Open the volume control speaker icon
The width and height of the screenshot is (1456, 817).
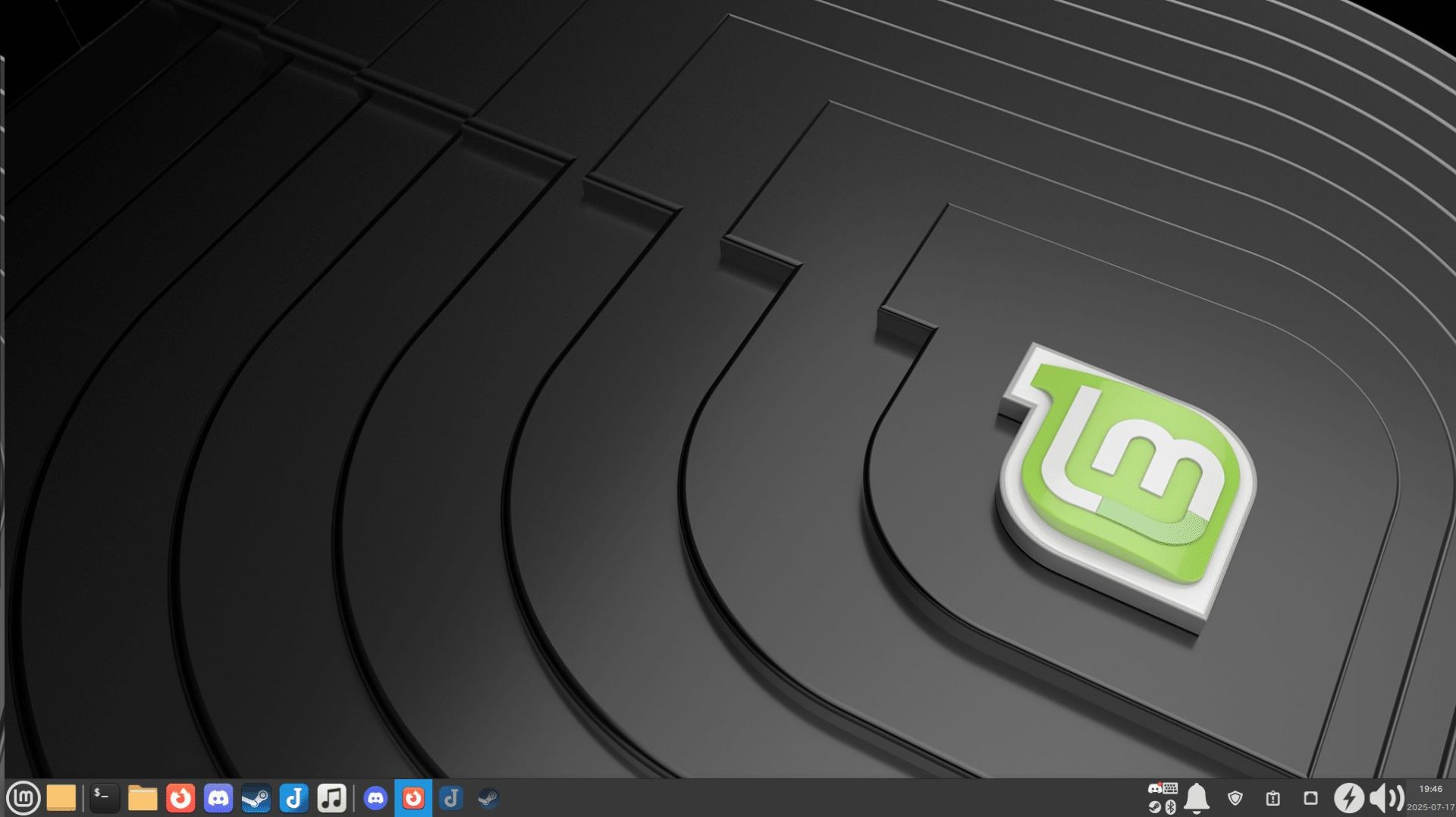click(1386, 798)
